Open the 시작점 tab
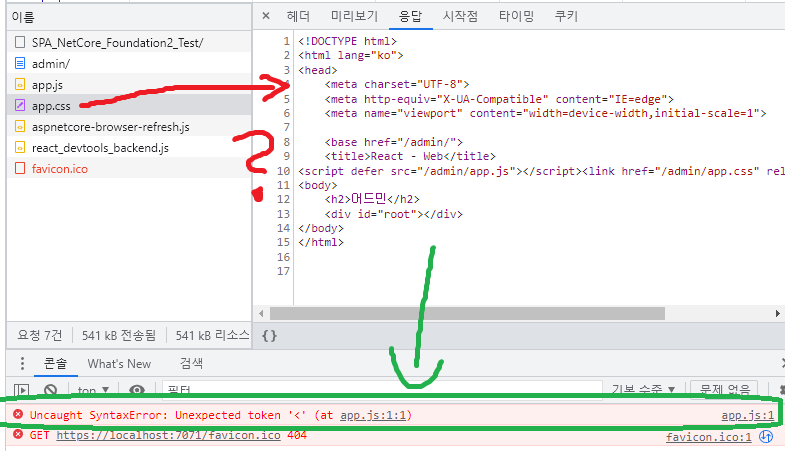The height and width of the screenshot is (451, 785). tap(460, 16)
